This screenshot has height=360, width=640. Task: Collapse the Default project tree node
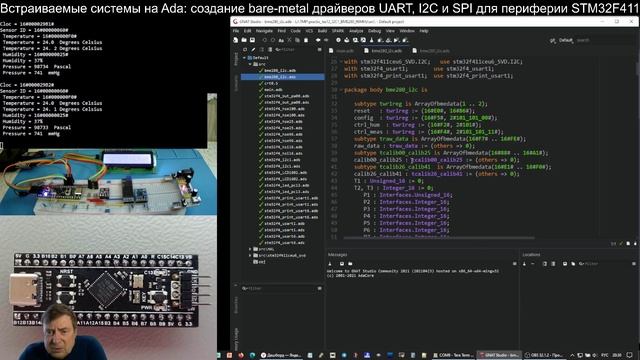coord(244,58)
